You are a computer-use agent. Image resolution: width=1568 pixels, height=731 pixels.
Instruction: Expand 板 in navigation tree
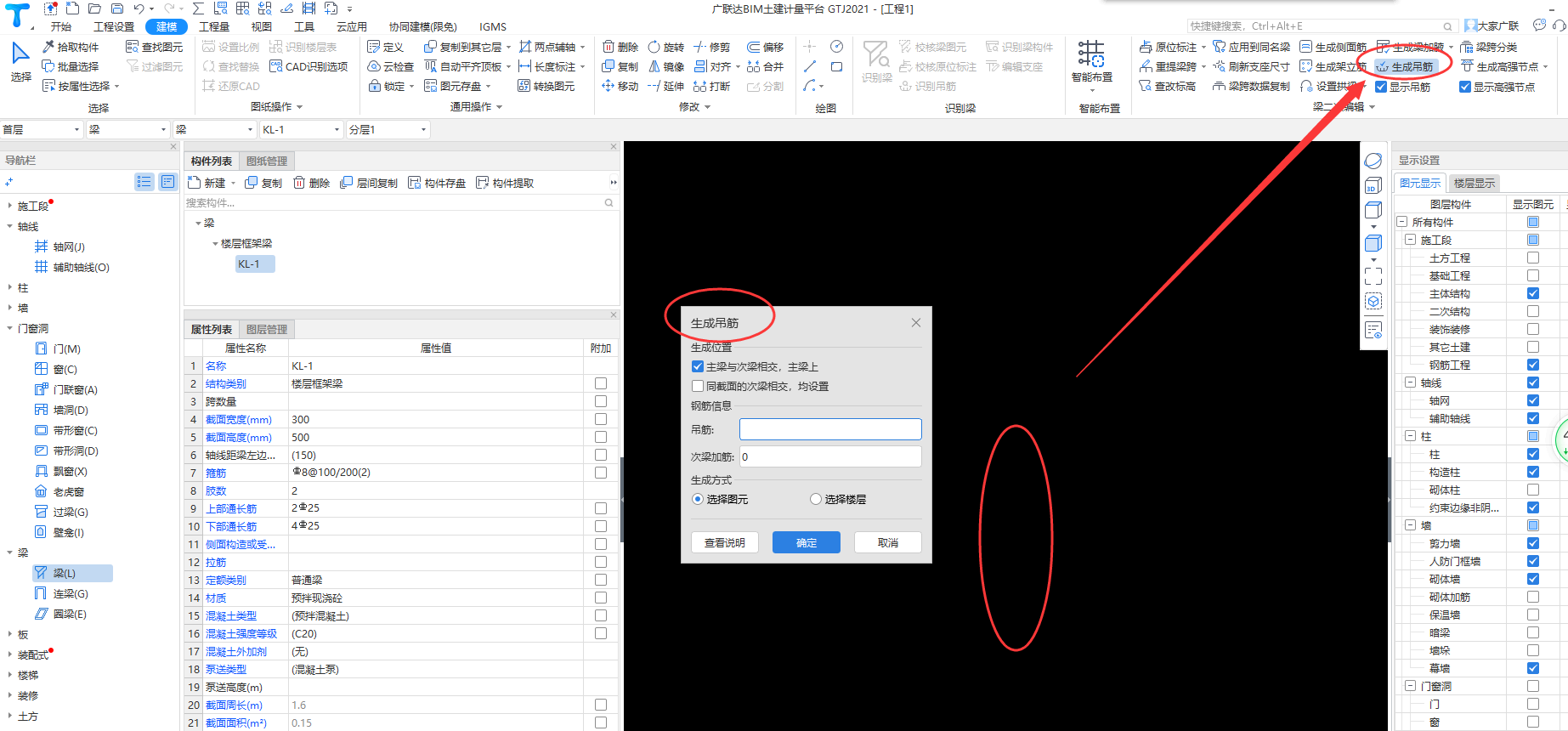[9, 634]
